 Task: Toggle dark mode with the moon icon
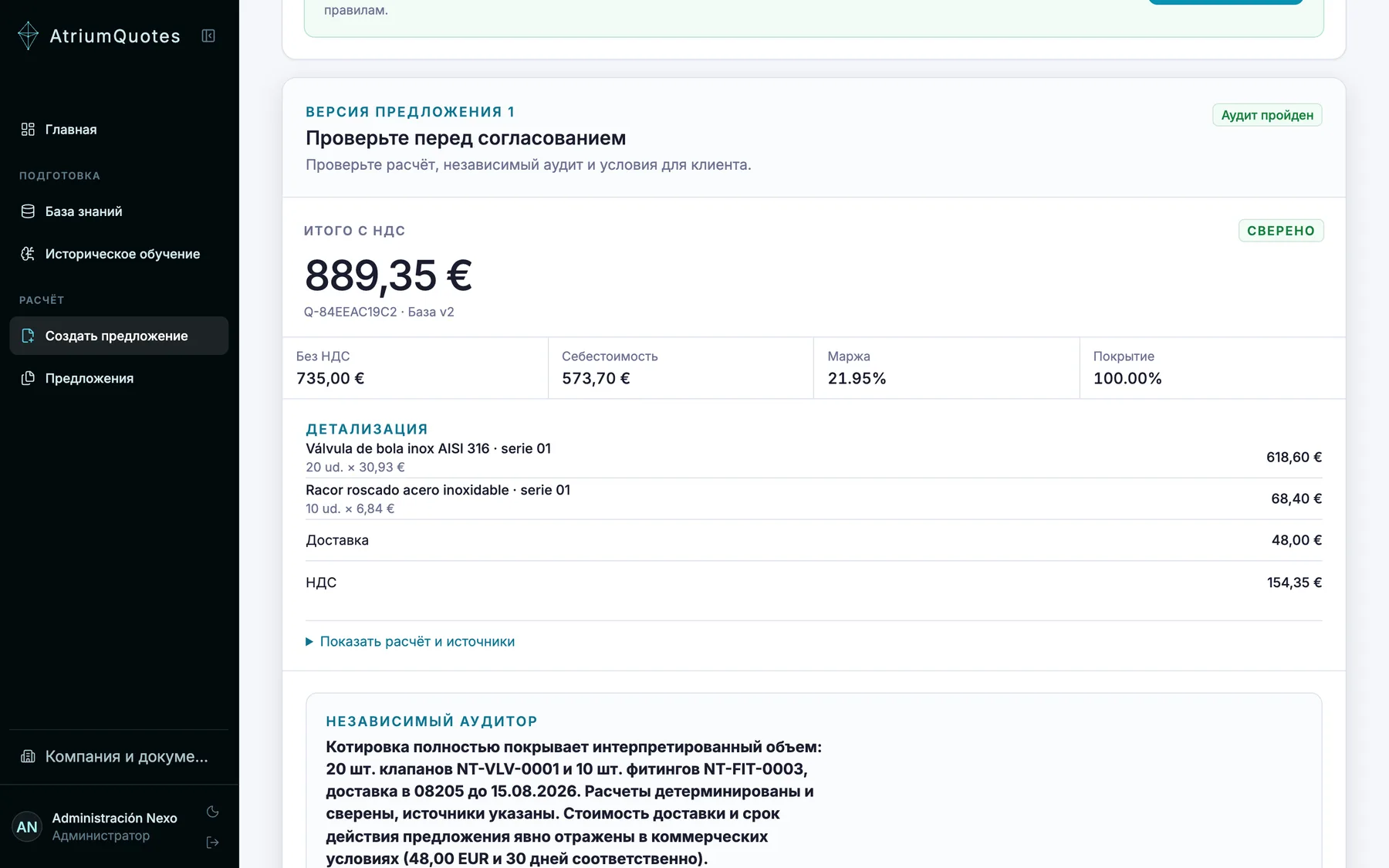click(x=213, y=812)
